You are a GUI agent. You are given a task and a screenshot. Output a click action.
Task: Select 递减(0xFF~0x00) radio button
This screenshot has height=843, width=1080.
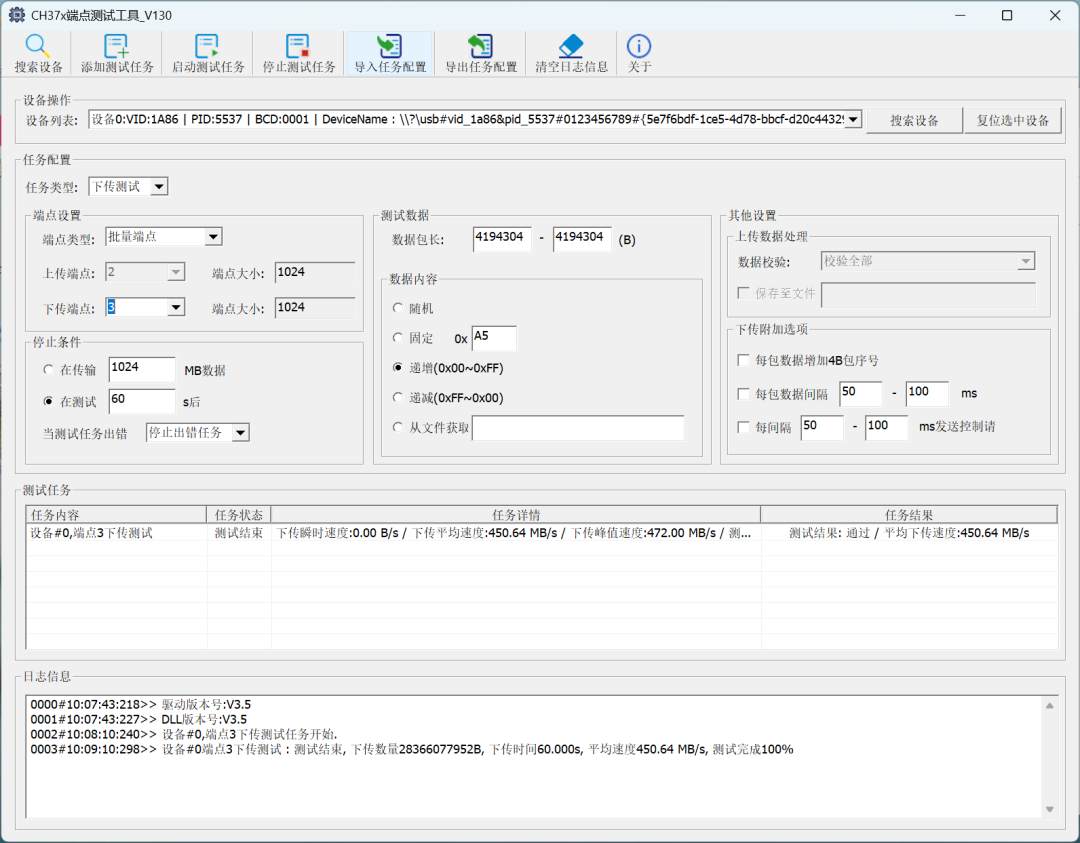click(397, 397)
